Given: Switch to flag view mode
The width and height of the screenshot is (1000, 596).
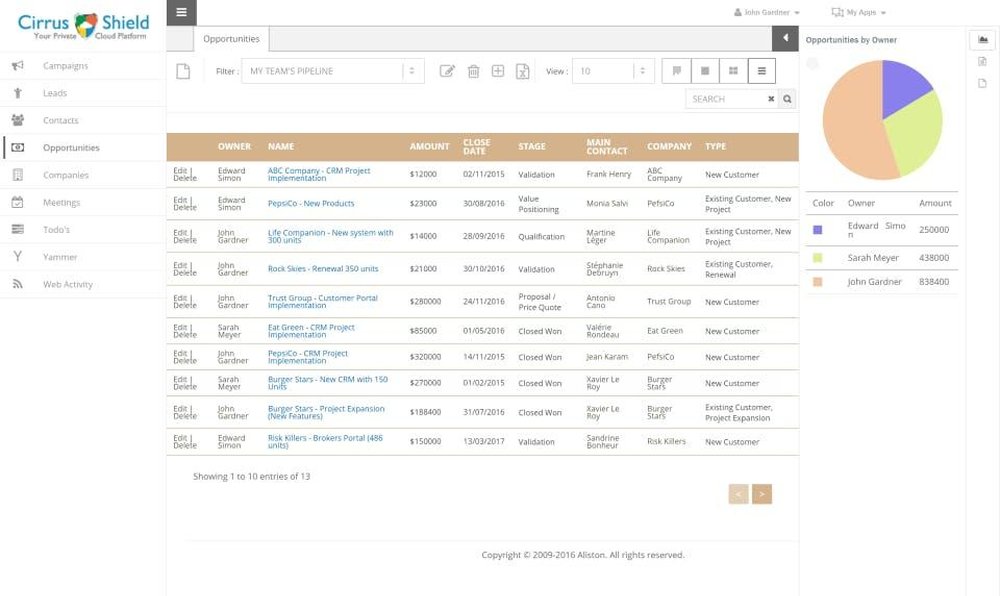Looking at the screenshot, I should click(x=677, y=71).
